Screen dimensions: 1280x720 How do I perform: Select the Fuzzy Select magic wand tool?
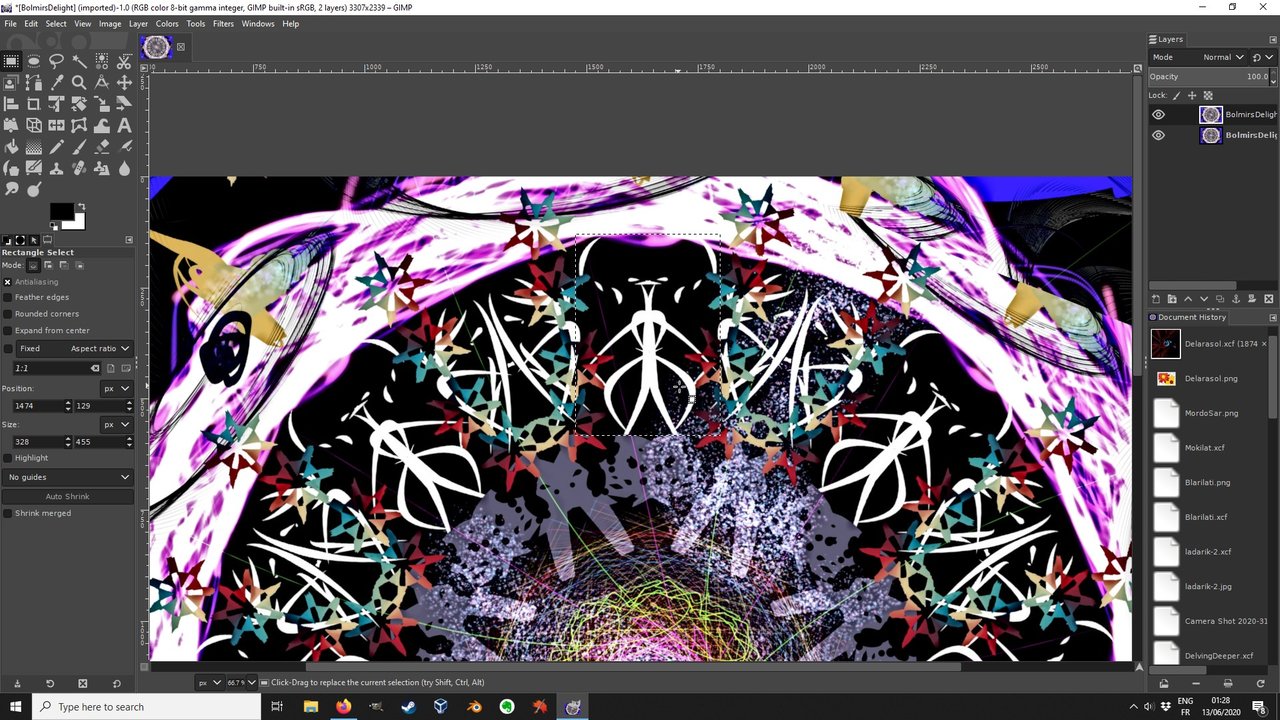(x=79, y=61)
